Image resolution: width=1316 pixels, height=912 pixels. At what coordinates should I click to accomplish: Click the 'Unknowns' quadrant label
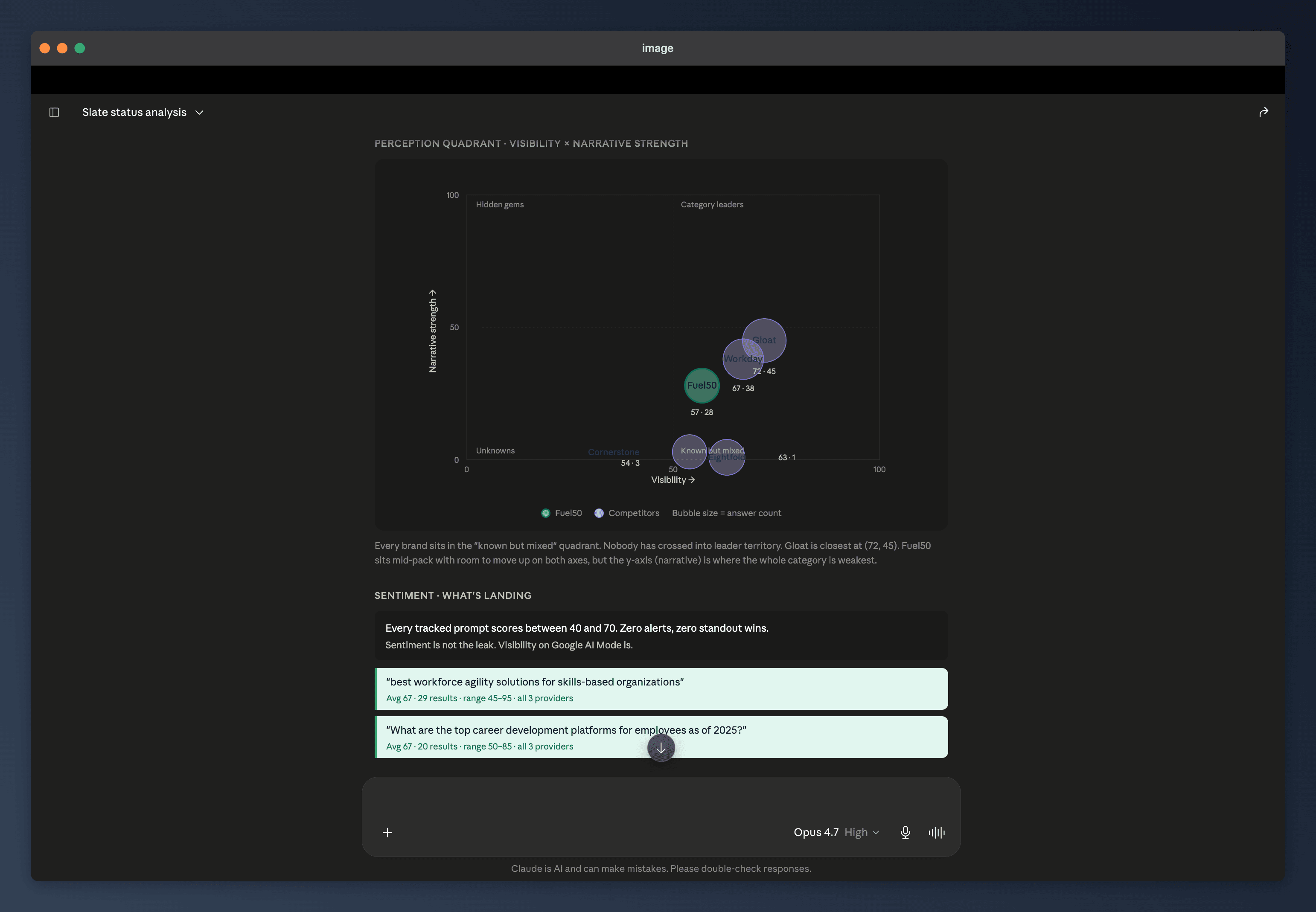coord(495,451)
